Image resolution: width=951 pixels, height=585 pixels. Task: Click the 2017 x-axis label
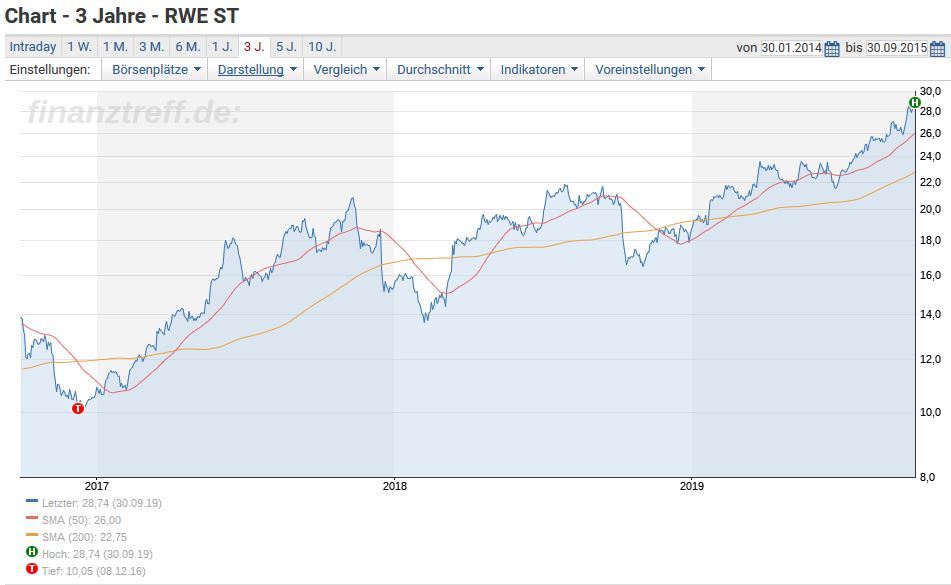[96, 486]
